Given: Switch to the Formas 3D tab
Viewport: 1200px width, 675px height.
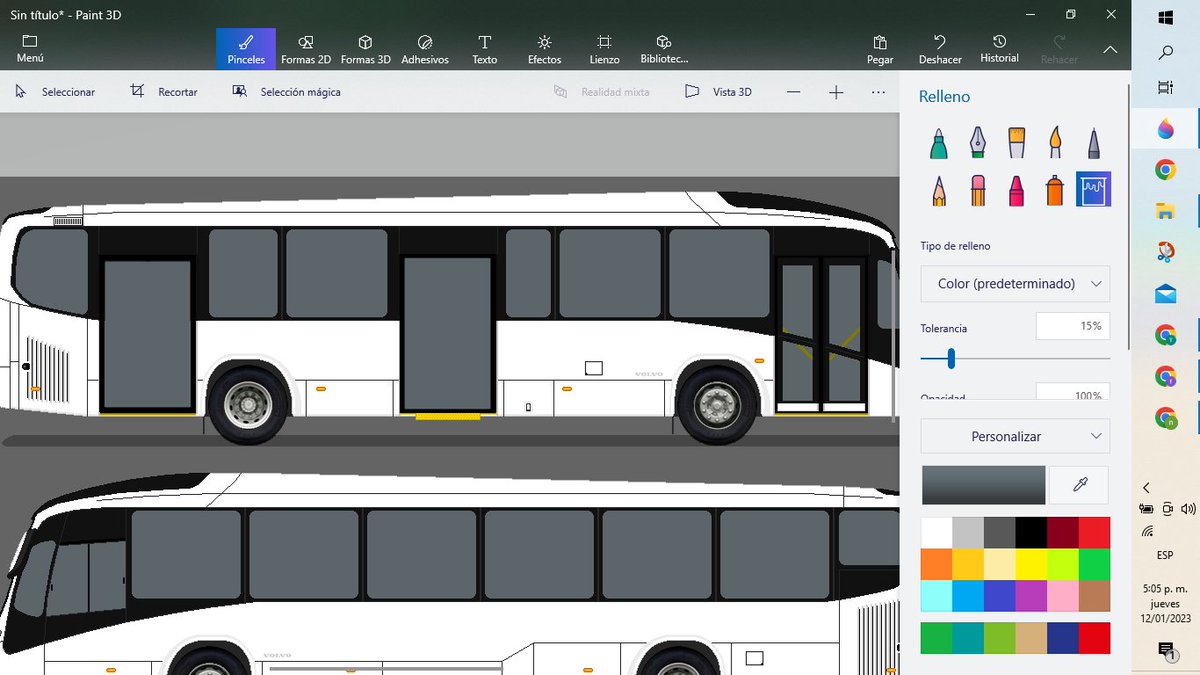Looking at the screenshot, I should [x=365, y=49].
